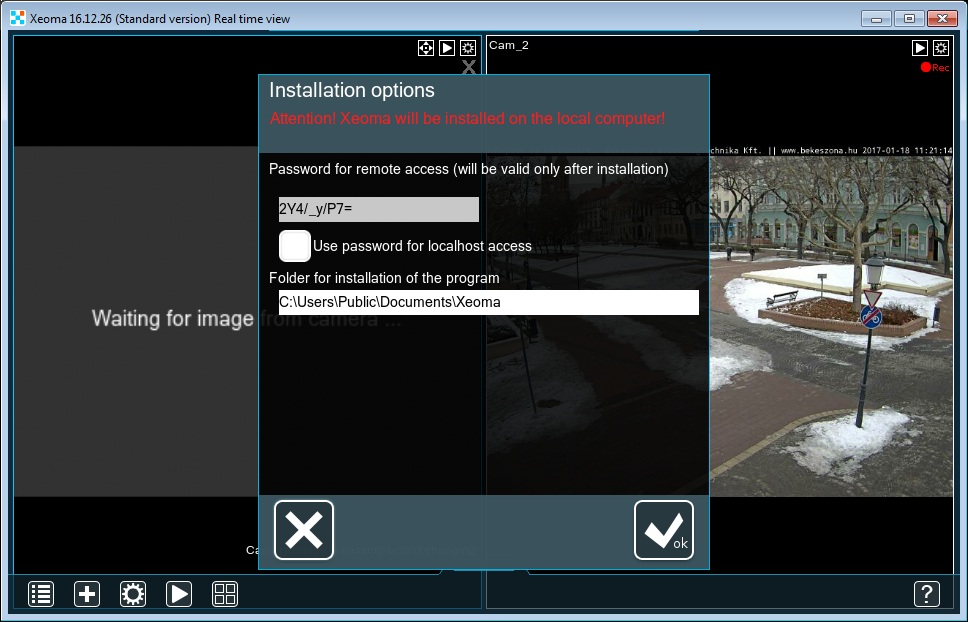Click the installation folder path field
This screenshot has height=622, width=968.
click(x=488, y=302)
